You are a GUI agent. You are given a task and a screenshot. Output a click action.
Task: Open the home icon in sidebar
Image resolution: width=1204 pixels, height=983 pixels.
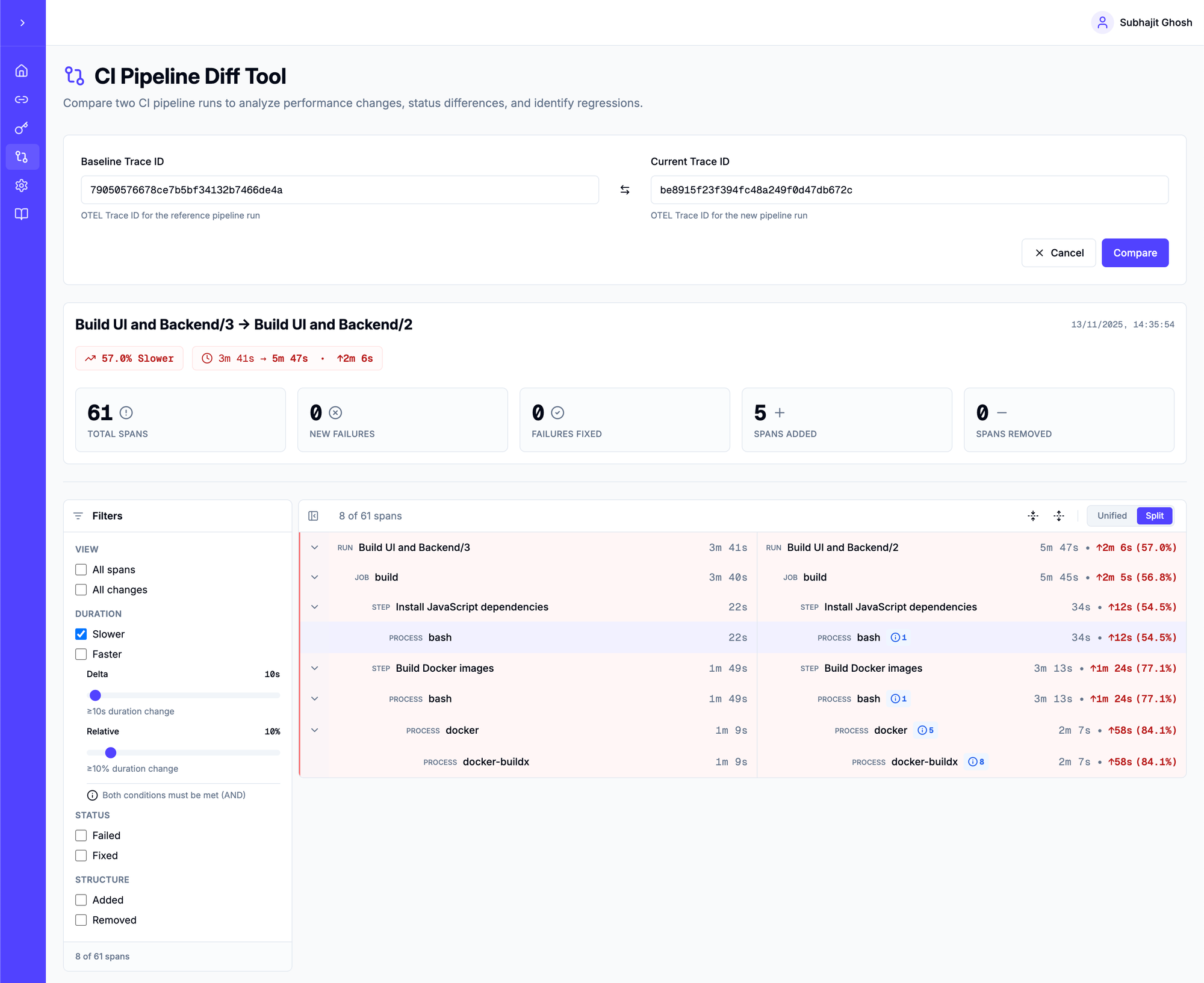coord(22,71)
